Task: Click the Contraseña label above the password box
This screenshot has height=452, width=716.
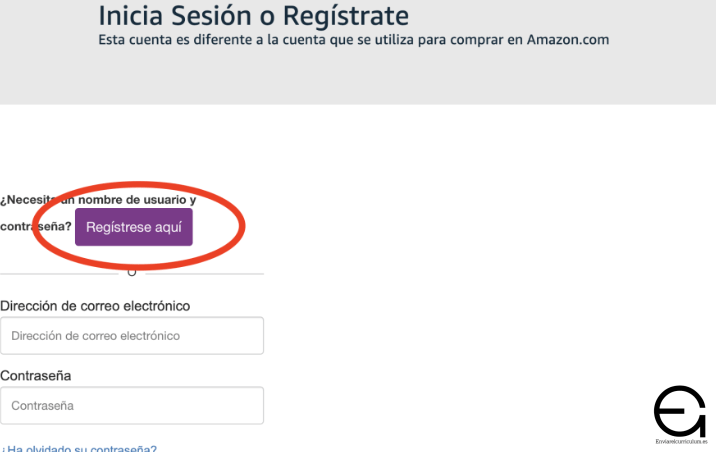Action: tap(36, 376)
